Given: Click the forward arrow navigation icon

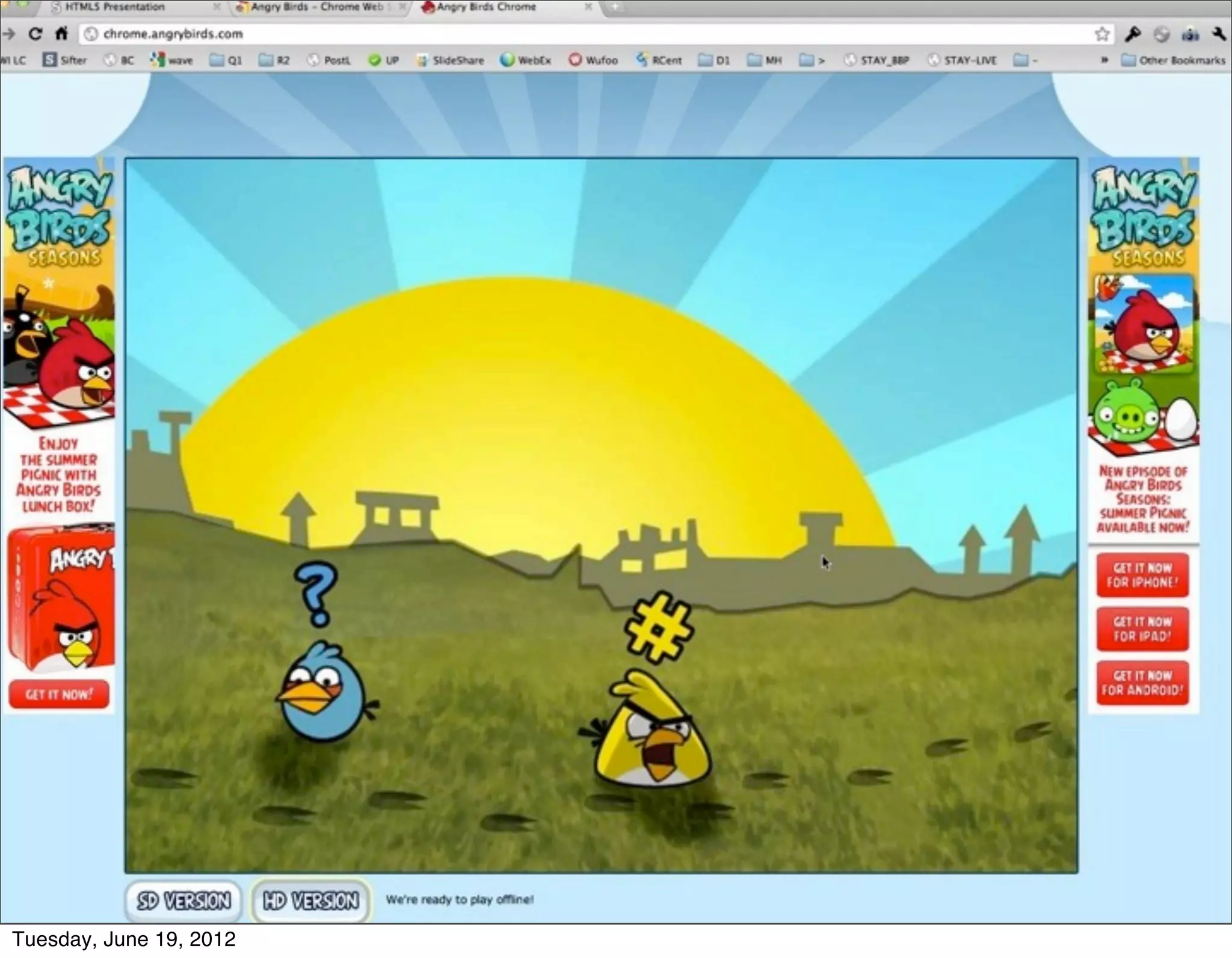Looking at the screenshot, I should 8,34.
